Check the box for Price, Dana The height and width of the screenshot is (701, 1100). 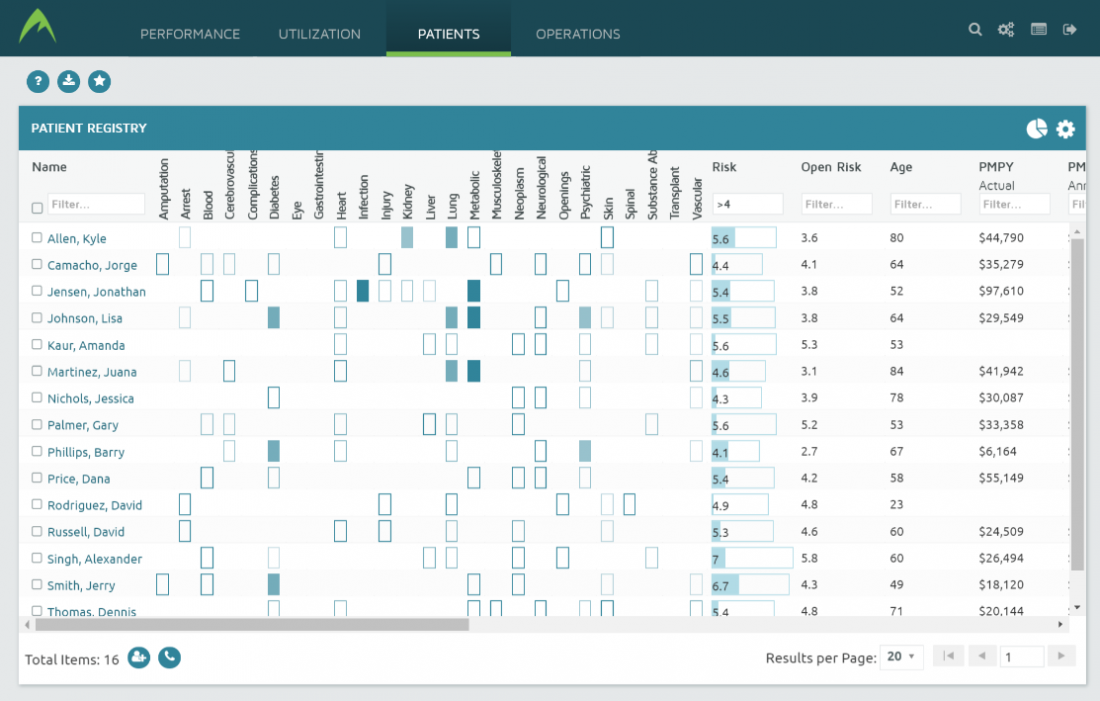[36, 478]
